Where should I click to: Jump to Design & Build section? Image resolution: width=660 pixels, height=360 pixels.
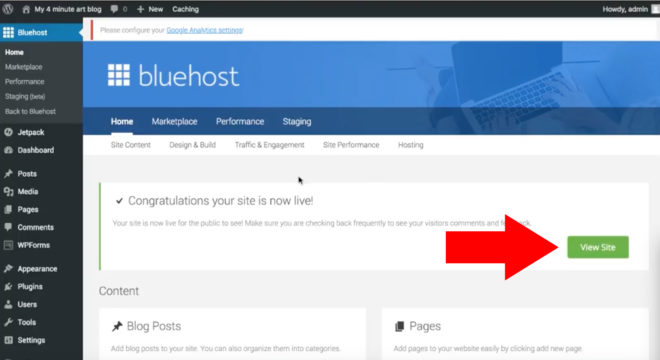click(192, 145)
